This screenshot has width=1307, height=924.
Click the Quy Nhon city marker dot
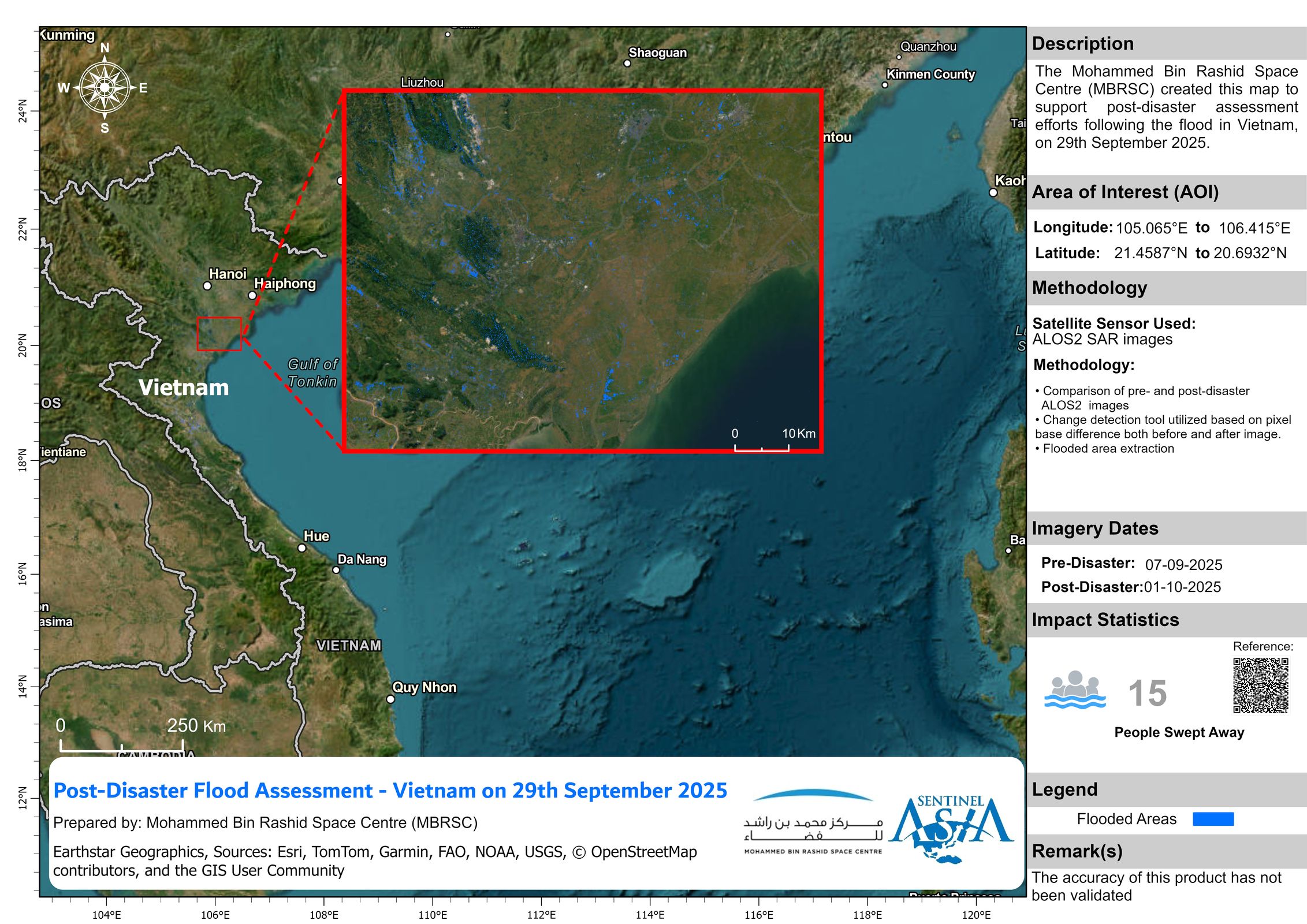pos(390,699)
